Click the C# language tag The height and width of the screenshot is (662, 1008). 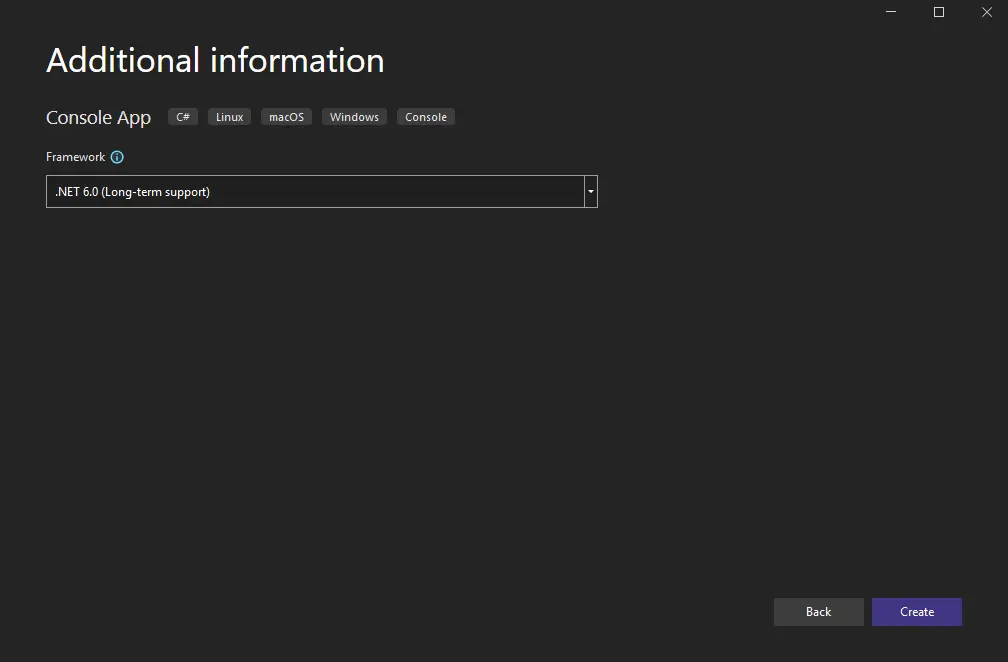pos(183,117)
